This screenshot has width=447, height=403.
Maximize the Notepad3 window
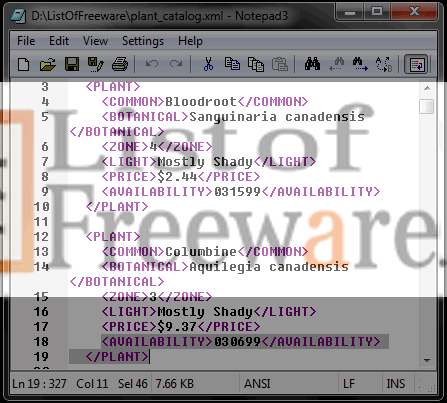click(377, 12)
